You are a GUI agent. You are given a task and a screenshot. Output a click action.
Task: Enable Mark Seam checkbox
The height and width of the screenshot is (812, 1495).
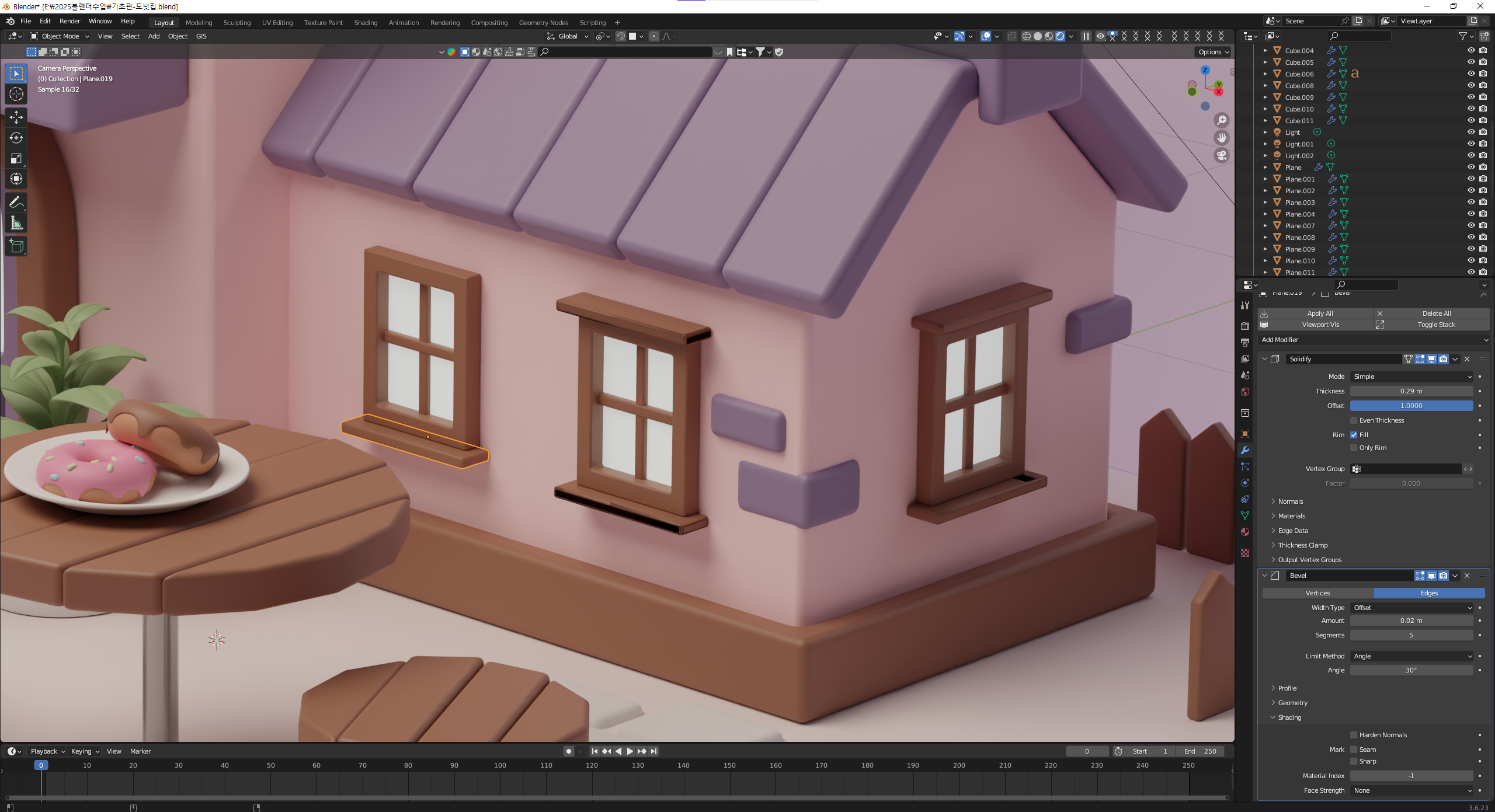tap(1354, 750)
